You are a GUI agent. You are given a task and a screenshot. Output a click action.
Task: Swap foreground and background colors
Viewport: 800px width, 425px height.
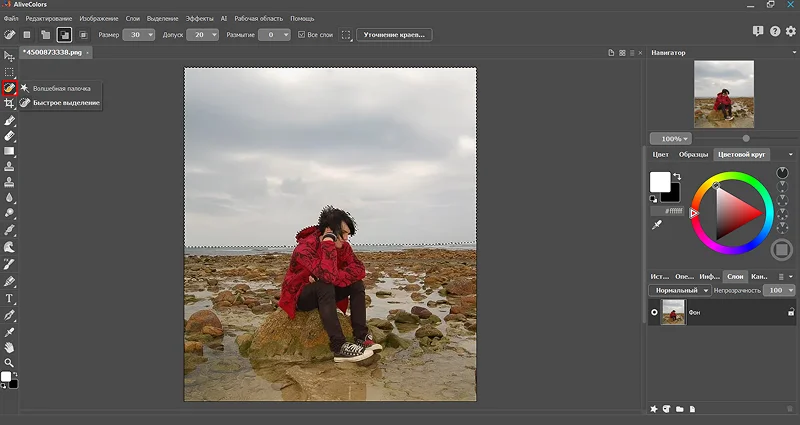(x=677, y=176)
